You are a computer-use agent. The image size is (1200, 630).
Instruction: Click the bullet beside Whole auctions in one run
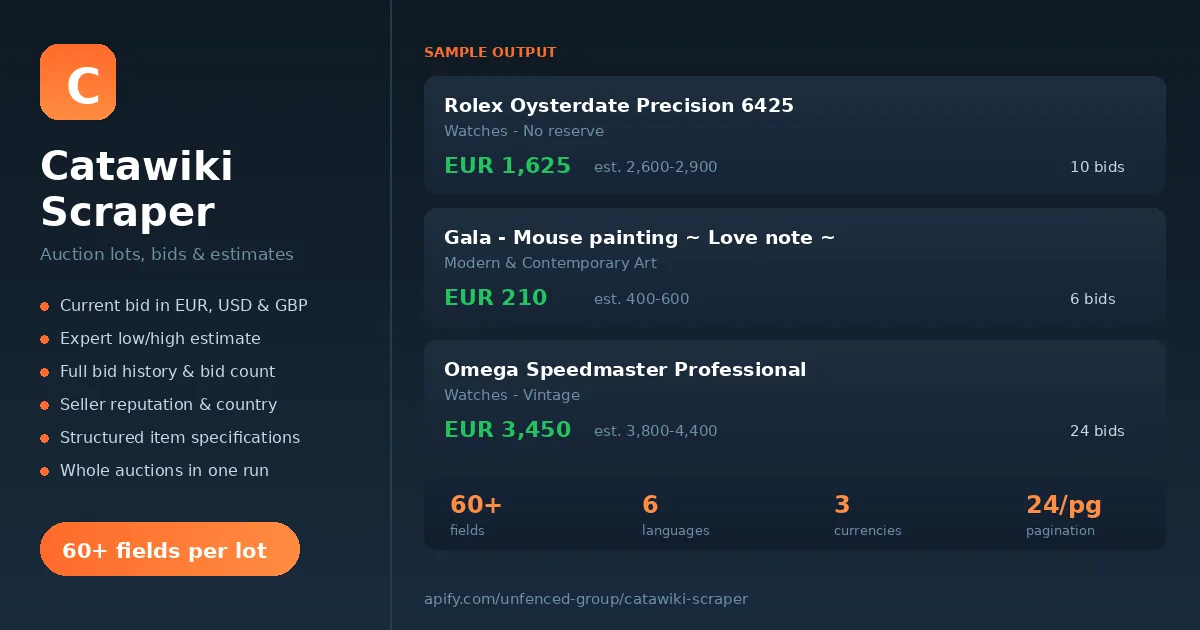[44, 471]
